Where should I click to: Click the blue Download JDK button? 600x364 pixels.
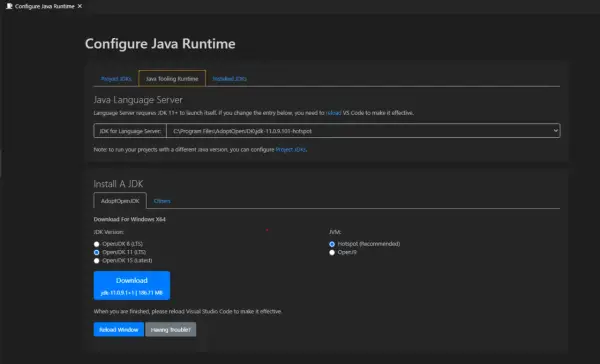coord(132,286)
